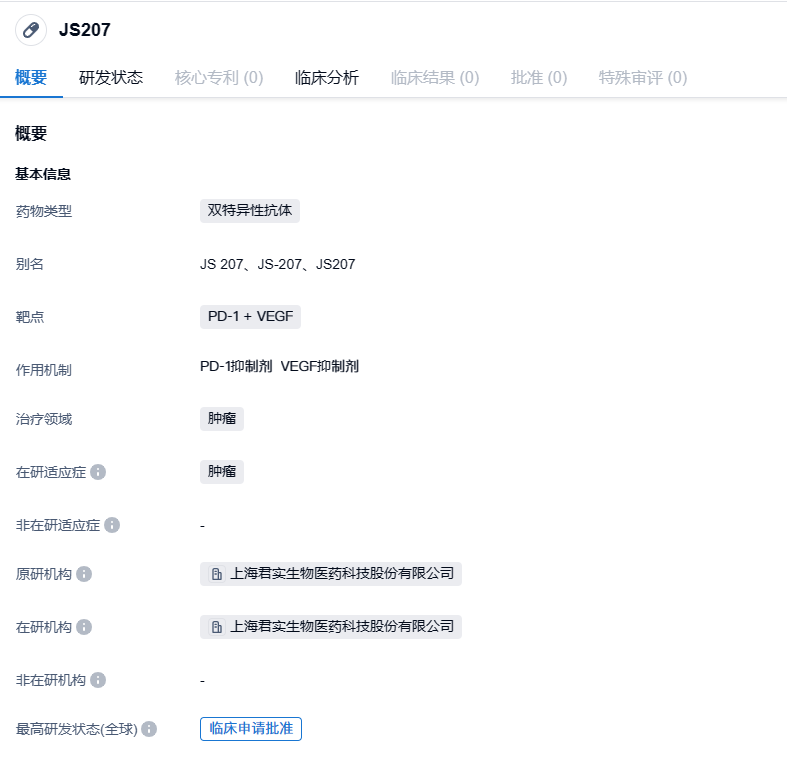Screen dimensions: 787x757
Task: Click info icon beside 最高研发状态(全球)
Action: tap(149, 729)
